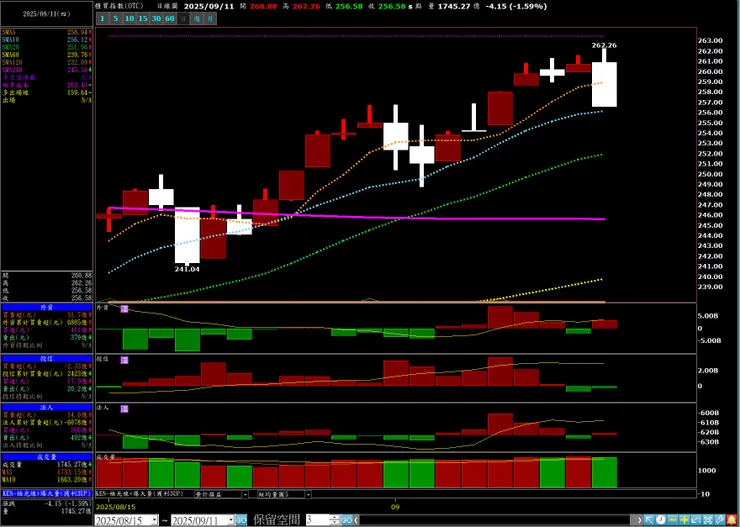Click the 241.04 low price label
This screenshot has height=527, width=740.
coord(187,269)
